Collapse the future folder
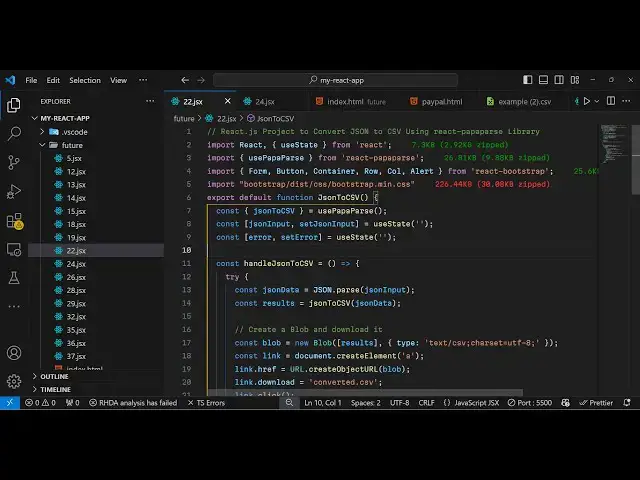 coord(97,145)
